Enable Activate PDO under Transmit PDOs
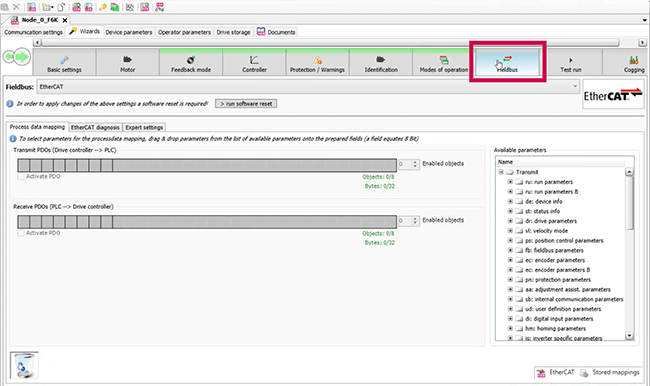The width and height of the screenshot is (650, 386). 21,177
